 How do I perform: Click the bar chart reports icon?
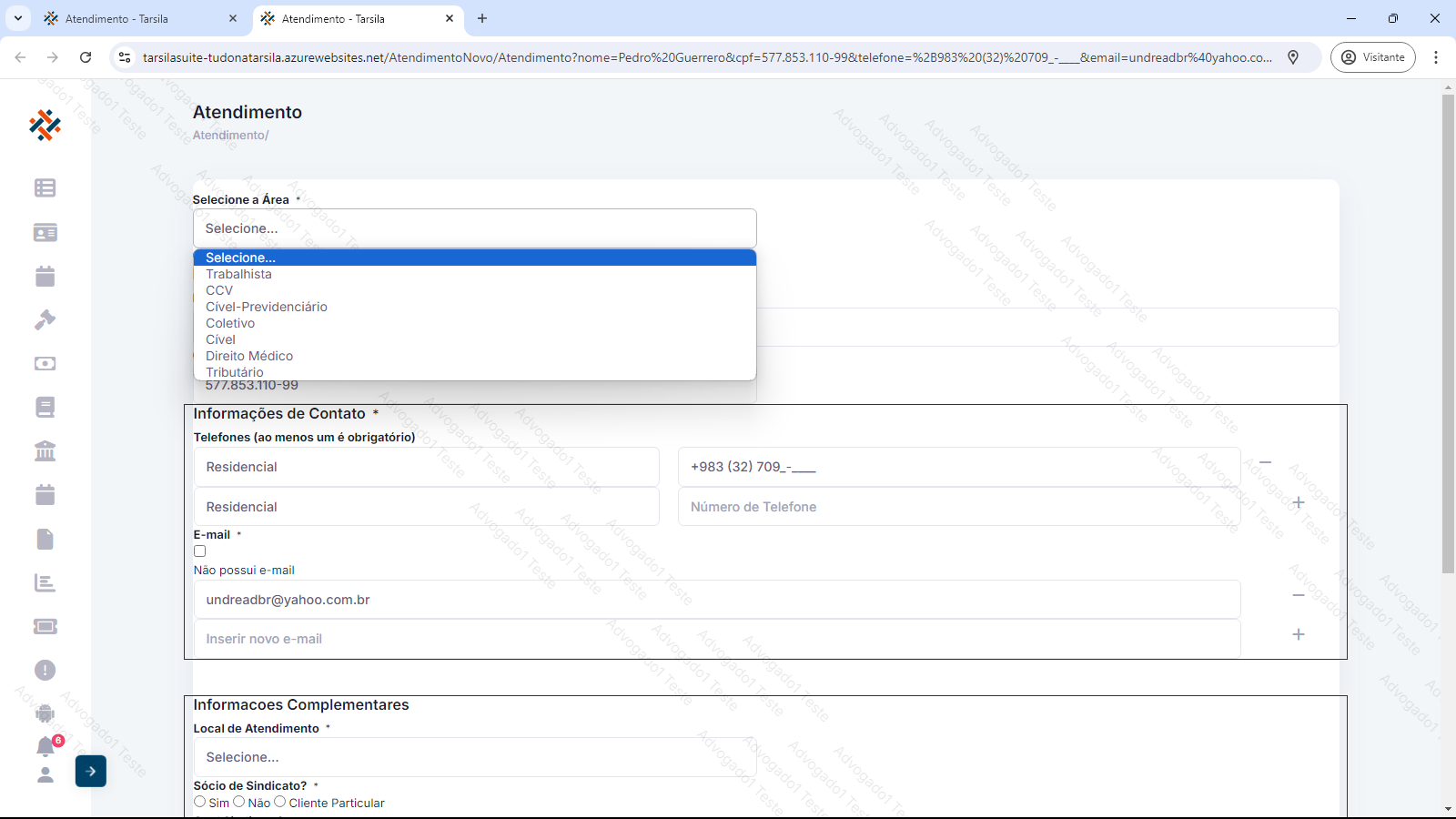click(45, 583)
